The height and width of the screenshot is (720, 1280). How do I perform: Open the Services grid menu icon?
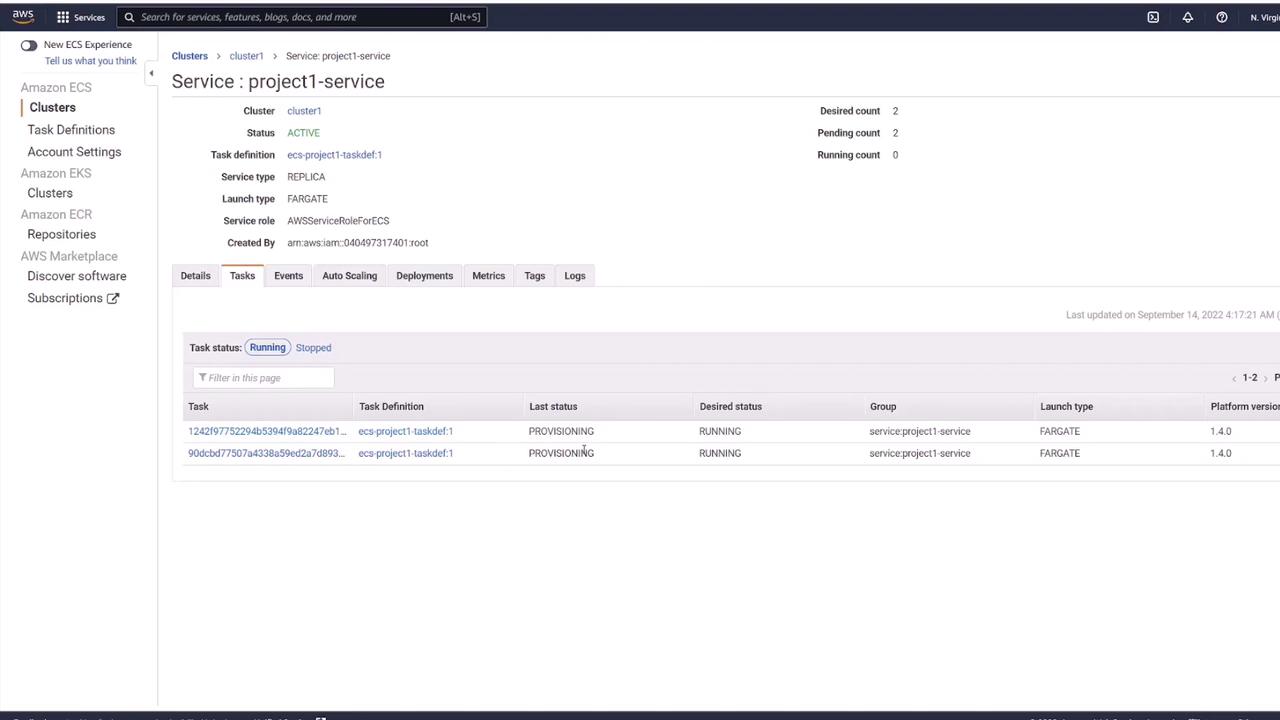point(63,17)
